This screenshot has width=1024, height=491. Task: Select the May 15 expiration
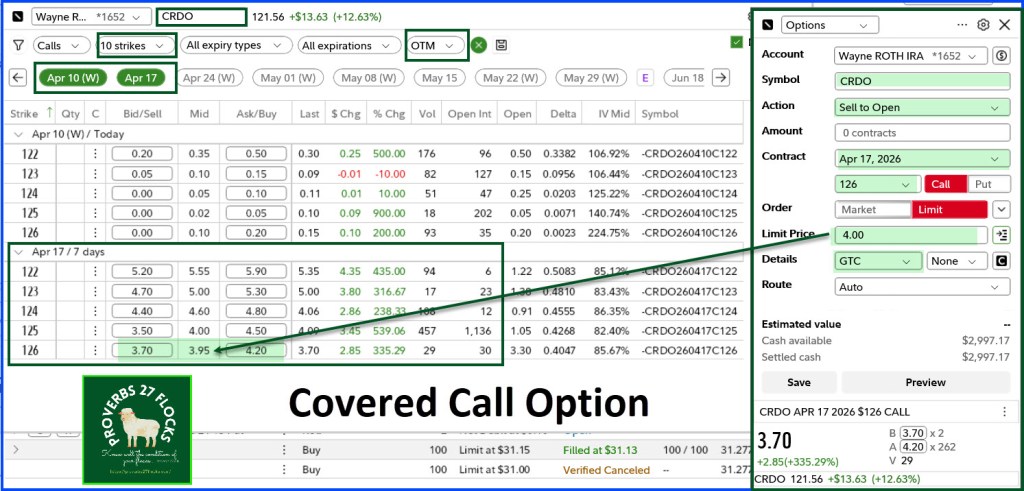[440, 77]
